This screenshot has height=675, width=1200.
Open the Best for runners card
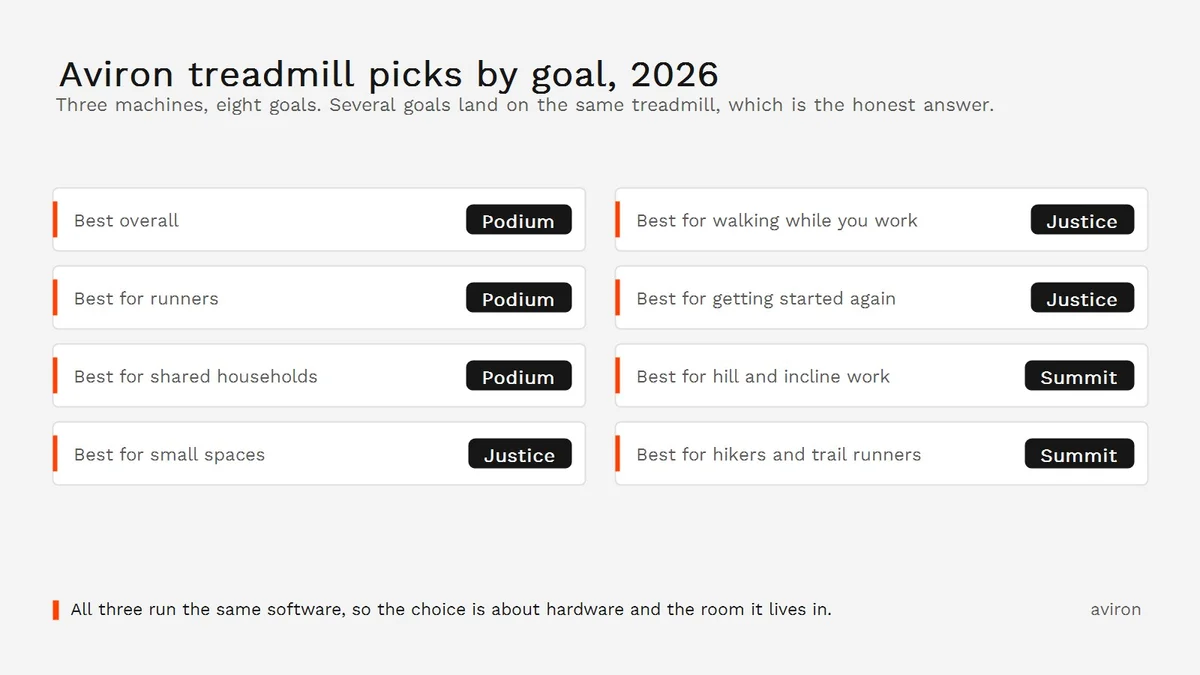coord(319,298)
